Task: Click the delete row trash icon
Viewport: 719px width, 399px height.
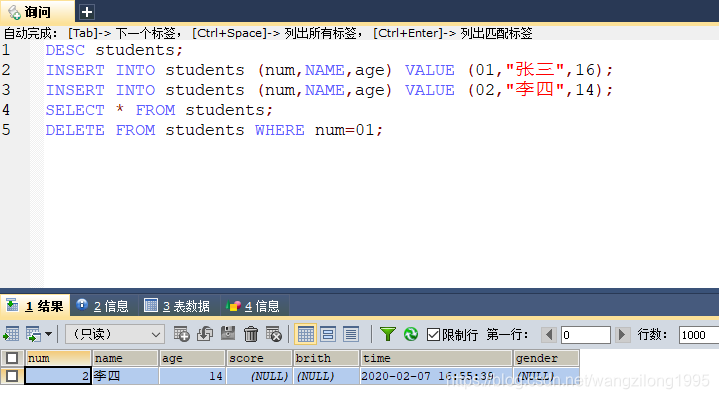Action: coord(251,334)
